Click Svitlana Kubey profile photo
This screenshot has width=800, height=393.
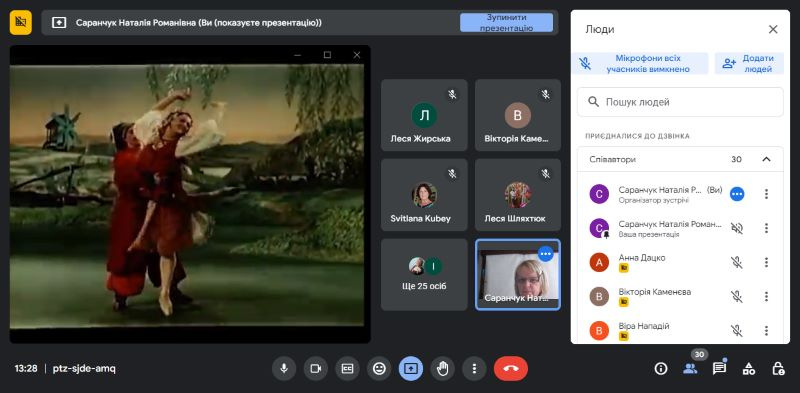424,195
